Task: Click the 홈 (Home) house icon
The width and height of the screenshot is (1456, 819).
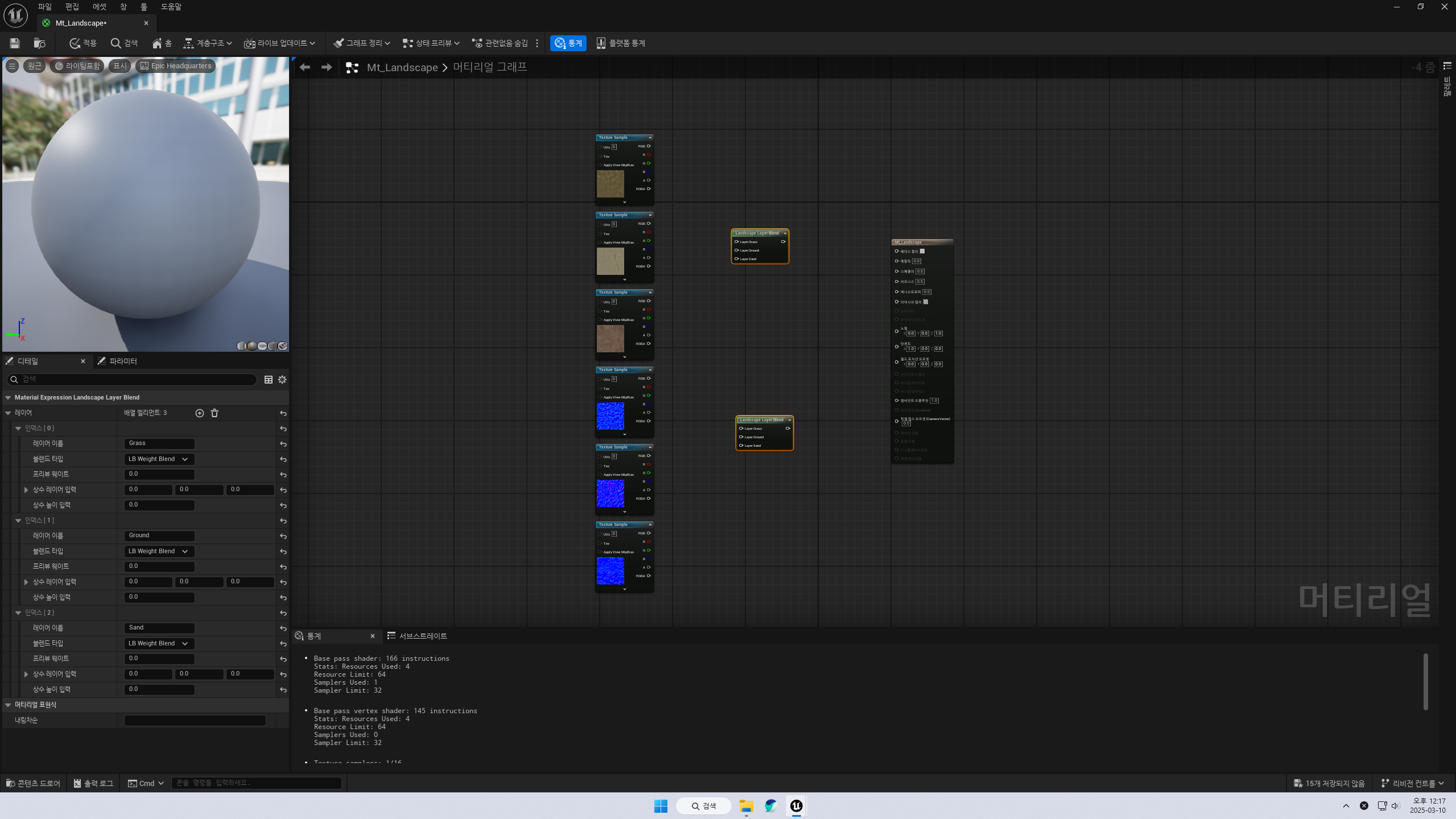Action: pos(162,43)
